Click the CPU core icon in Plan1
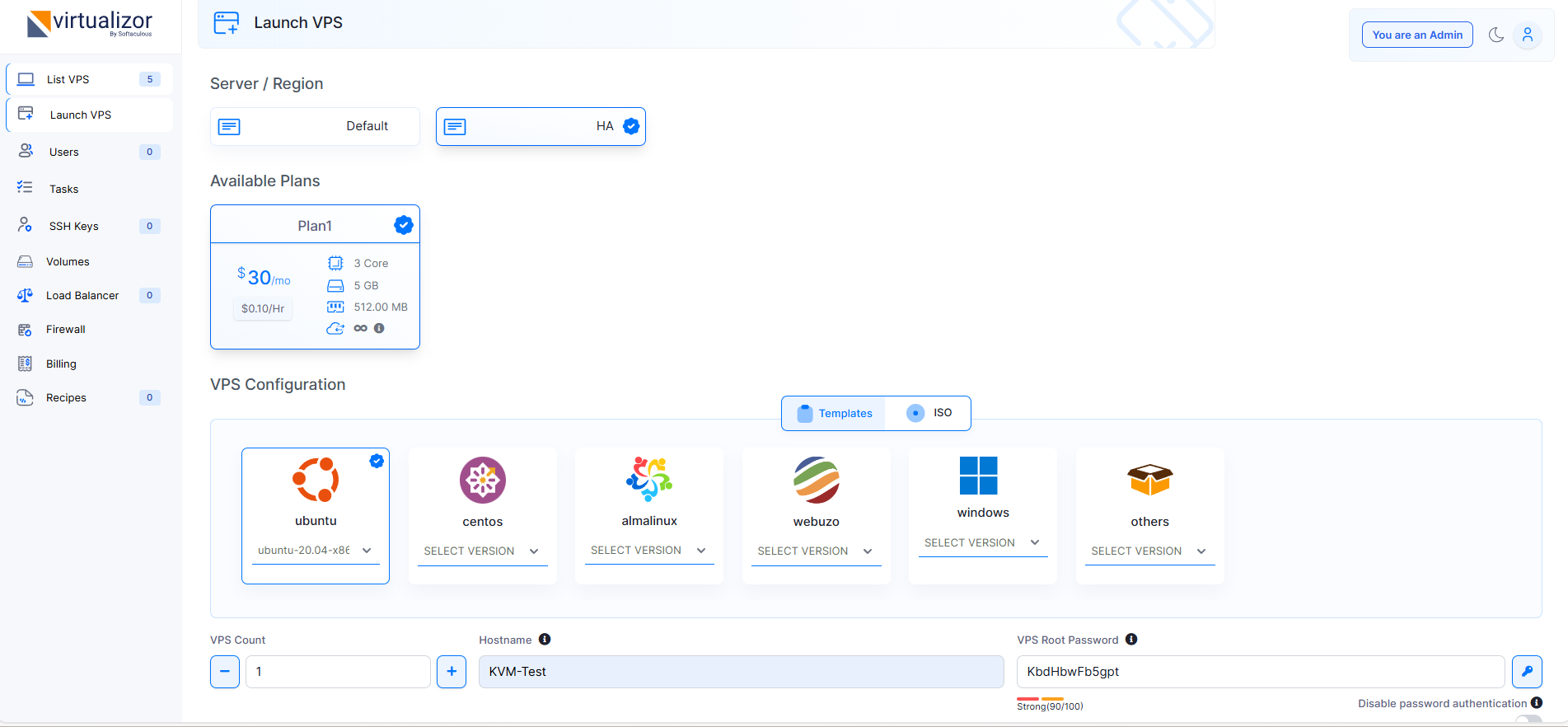 pyautogui.click(x=335, y=263)
